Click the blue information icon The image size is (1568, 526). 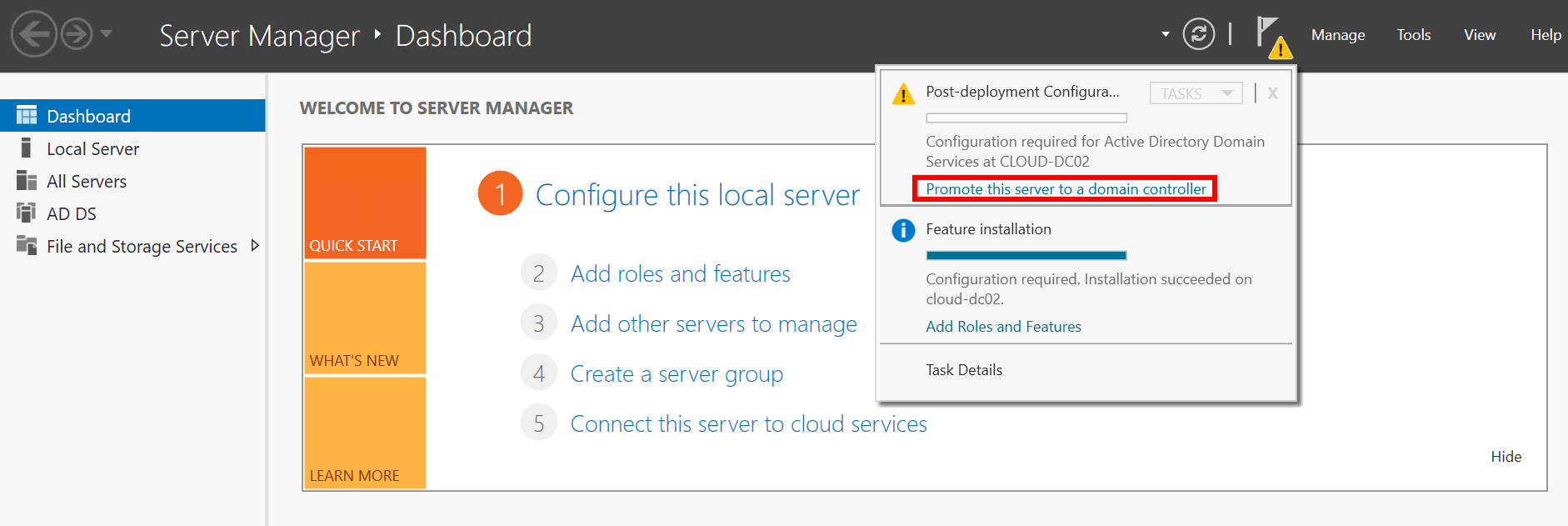(903, 230)
